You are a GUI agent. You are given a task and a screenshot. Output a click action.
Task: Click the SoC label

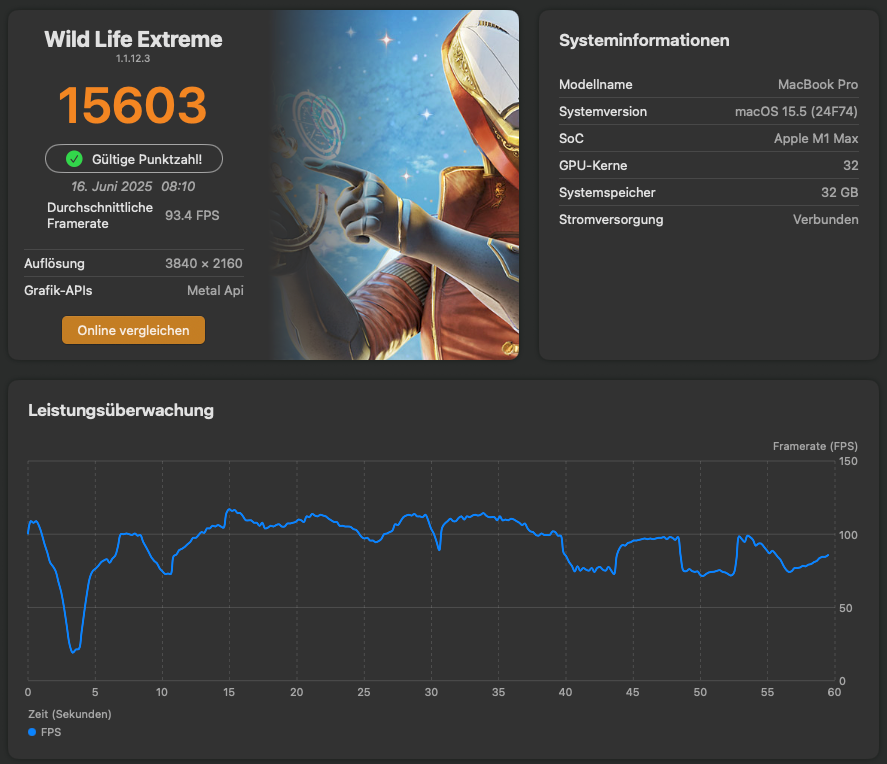coord(571,139)
